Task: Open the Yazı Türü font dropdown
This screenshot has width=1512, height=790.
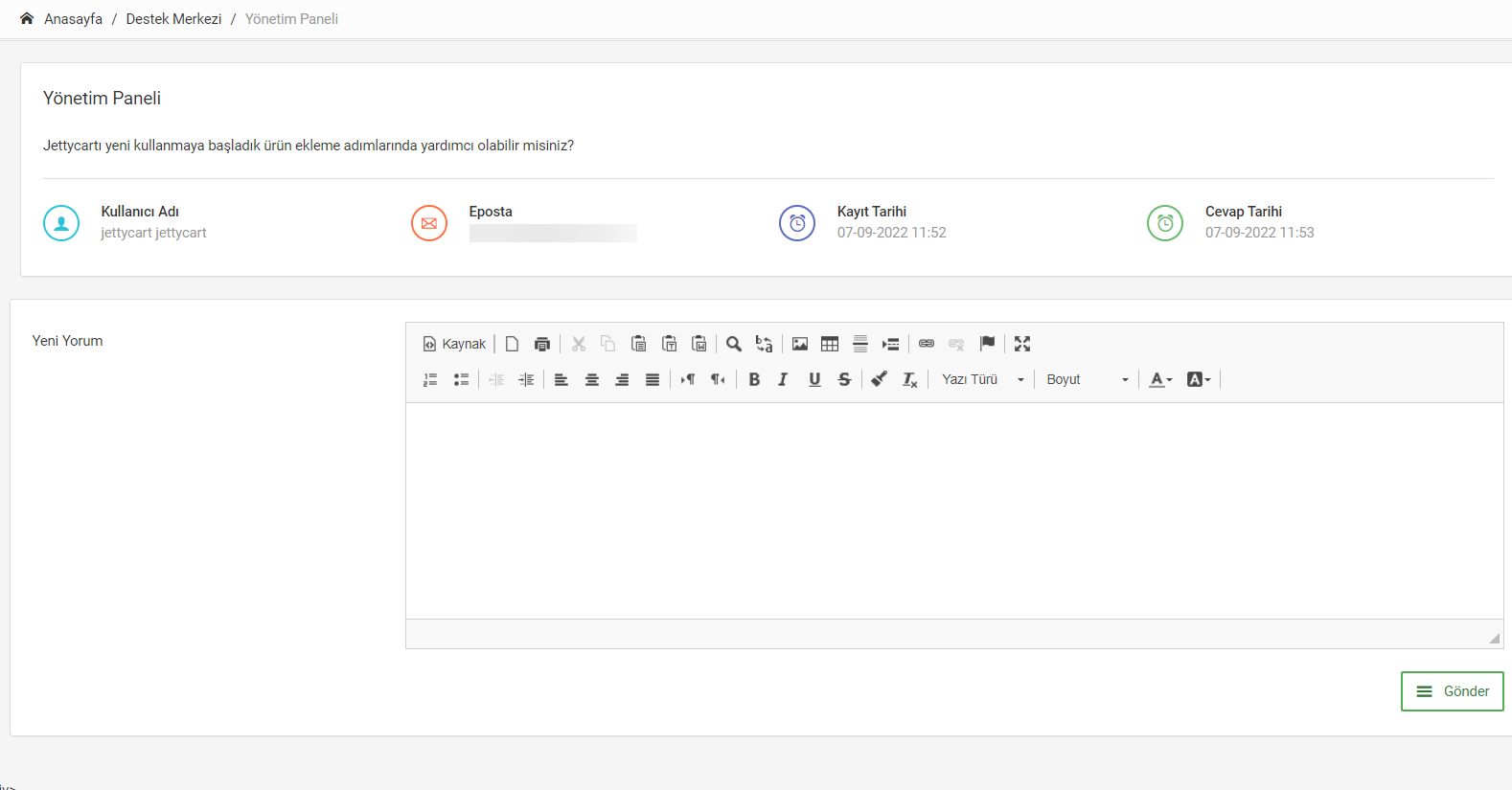Action: 982,379
